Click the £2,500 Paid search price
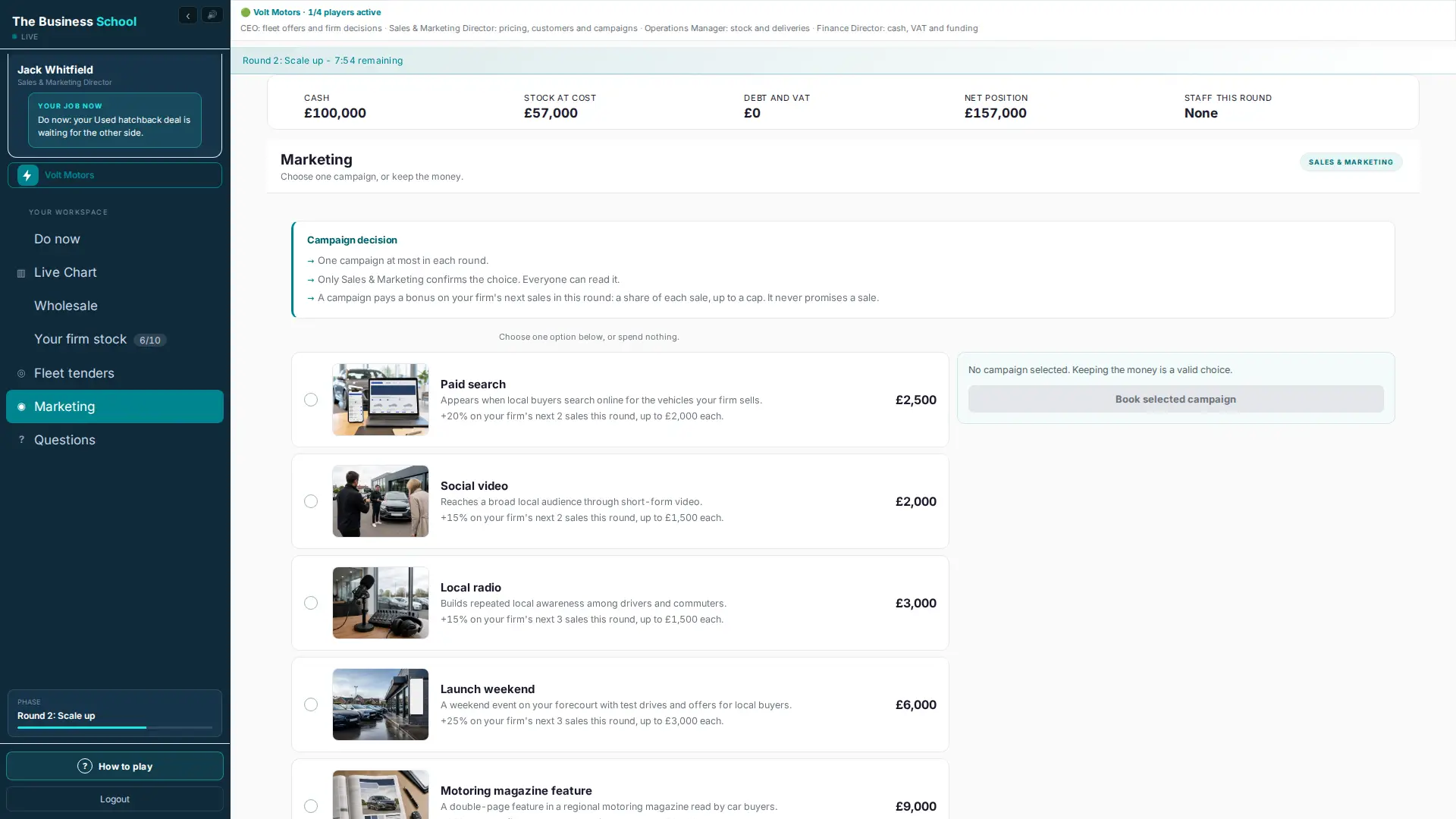The image size is (1456, 819). [x=915, y=400]
